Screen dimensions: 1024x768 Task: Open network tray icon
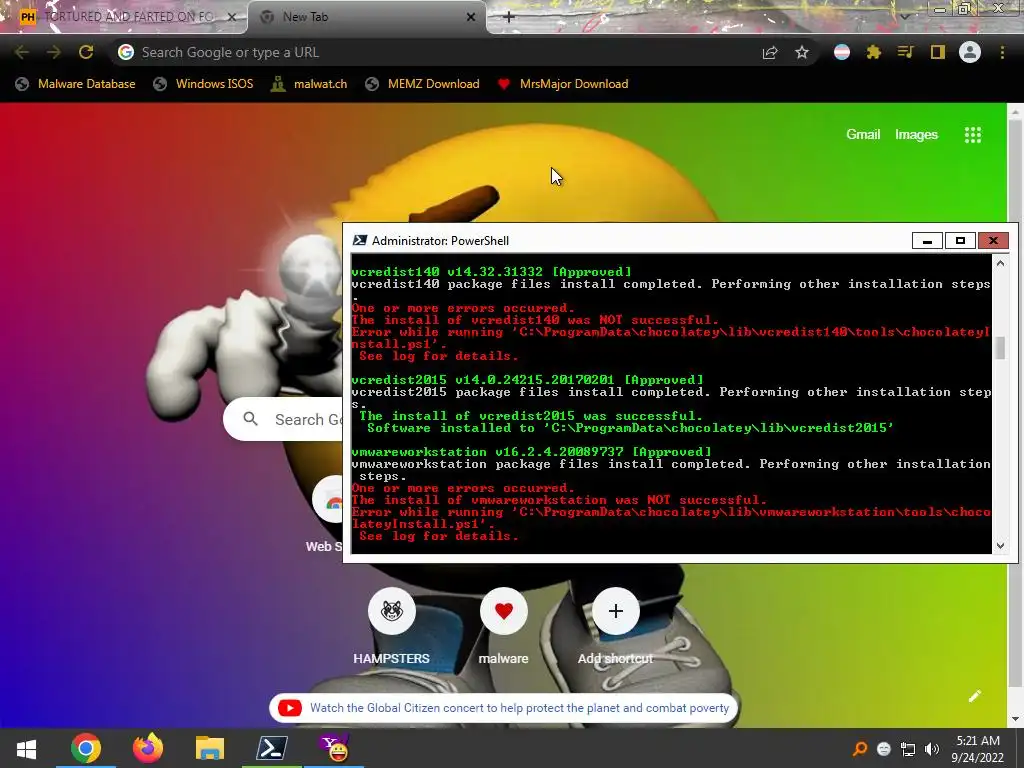(908, 749)
